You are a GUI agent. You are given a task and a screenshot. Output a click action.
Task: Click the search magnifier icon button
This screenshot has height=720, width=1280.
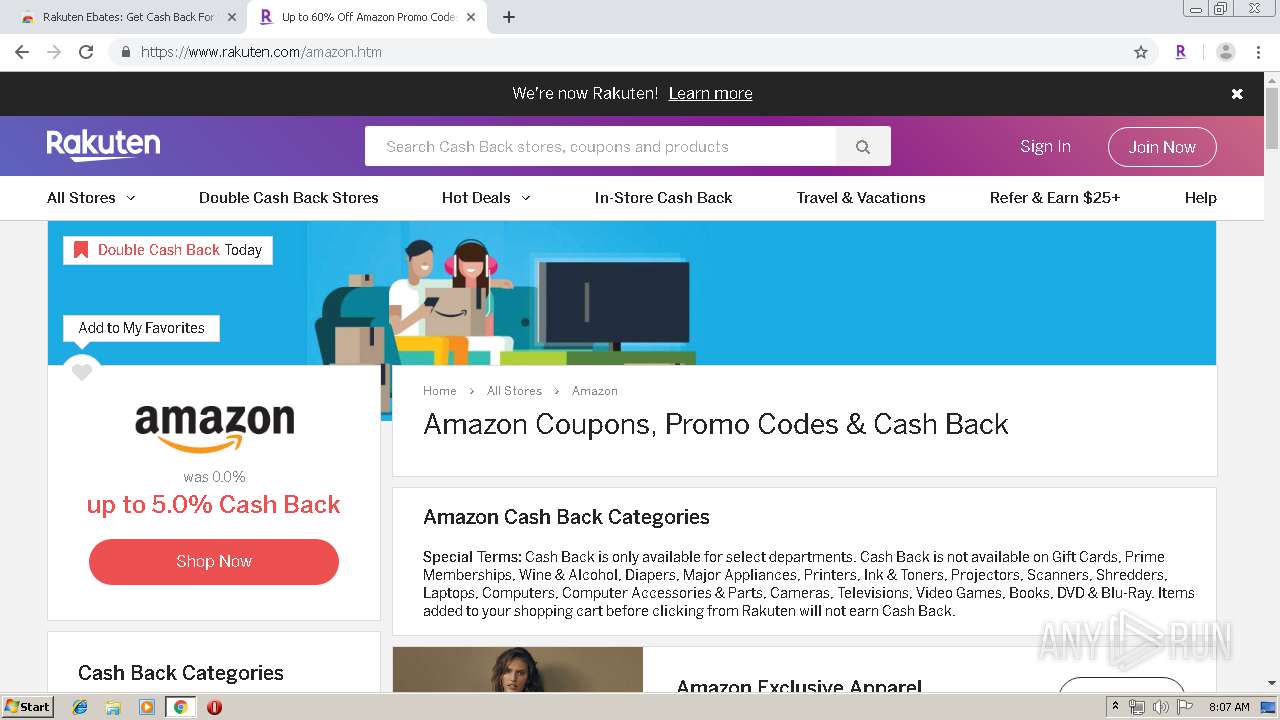(863, 147)
